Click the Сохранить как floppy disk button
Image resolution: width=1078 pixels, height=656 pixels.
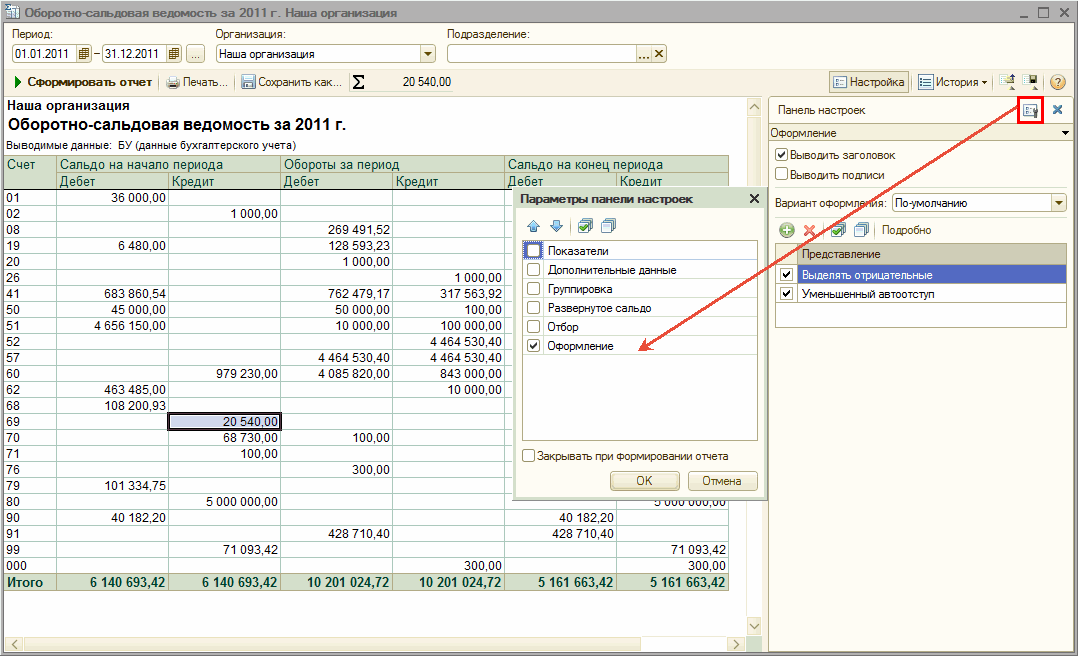292,82
